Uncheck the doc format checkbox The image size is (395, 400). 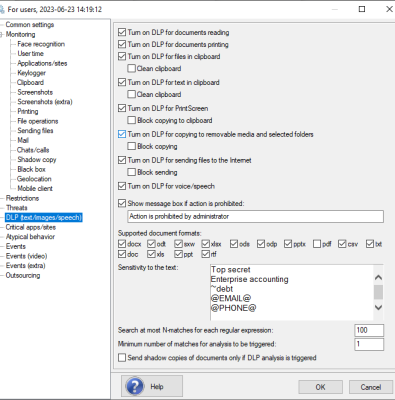click(x=122, y=254)
